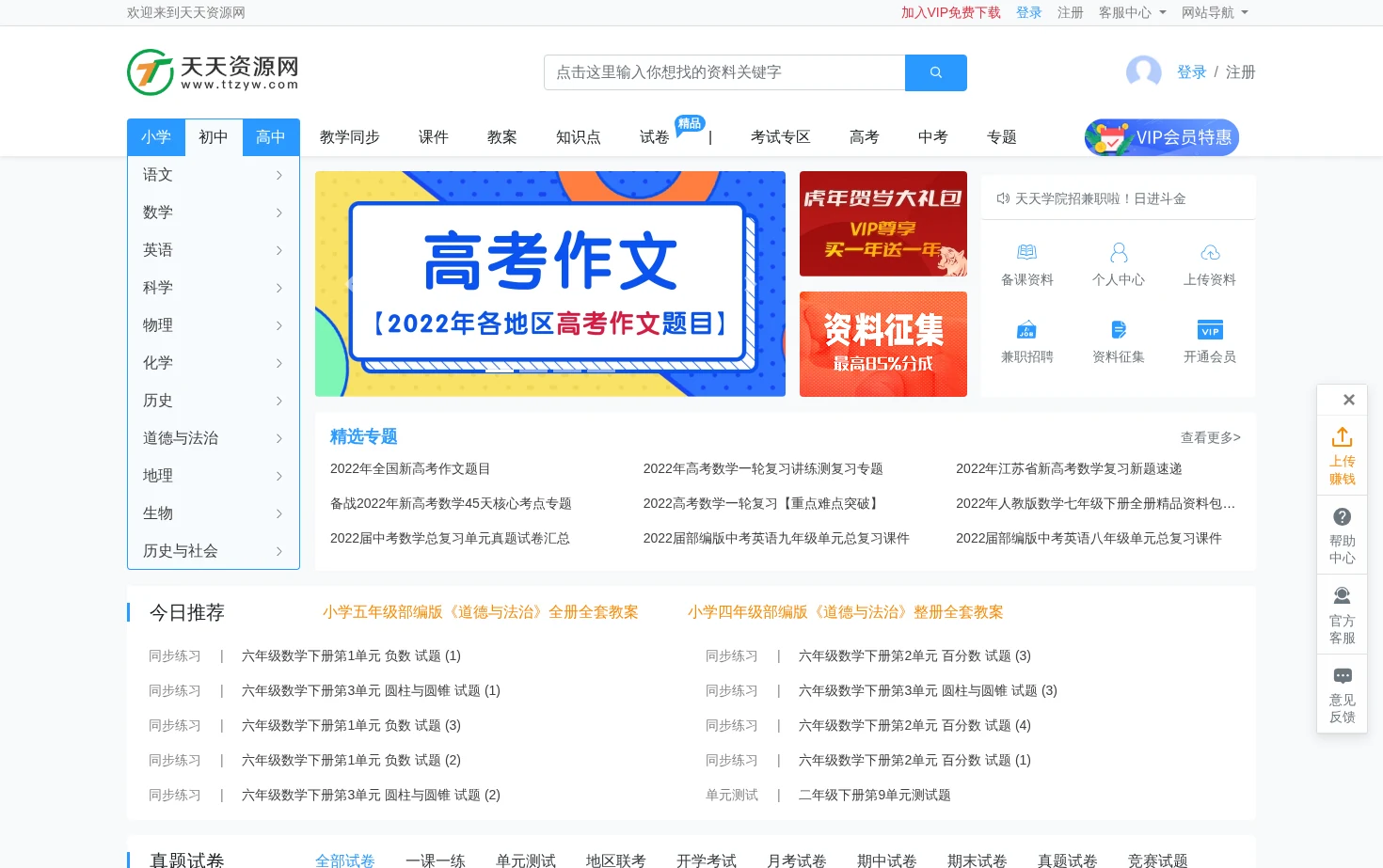Open 道德与法治 subject category
Screen dimensions: 1383x868
[181, 438]
